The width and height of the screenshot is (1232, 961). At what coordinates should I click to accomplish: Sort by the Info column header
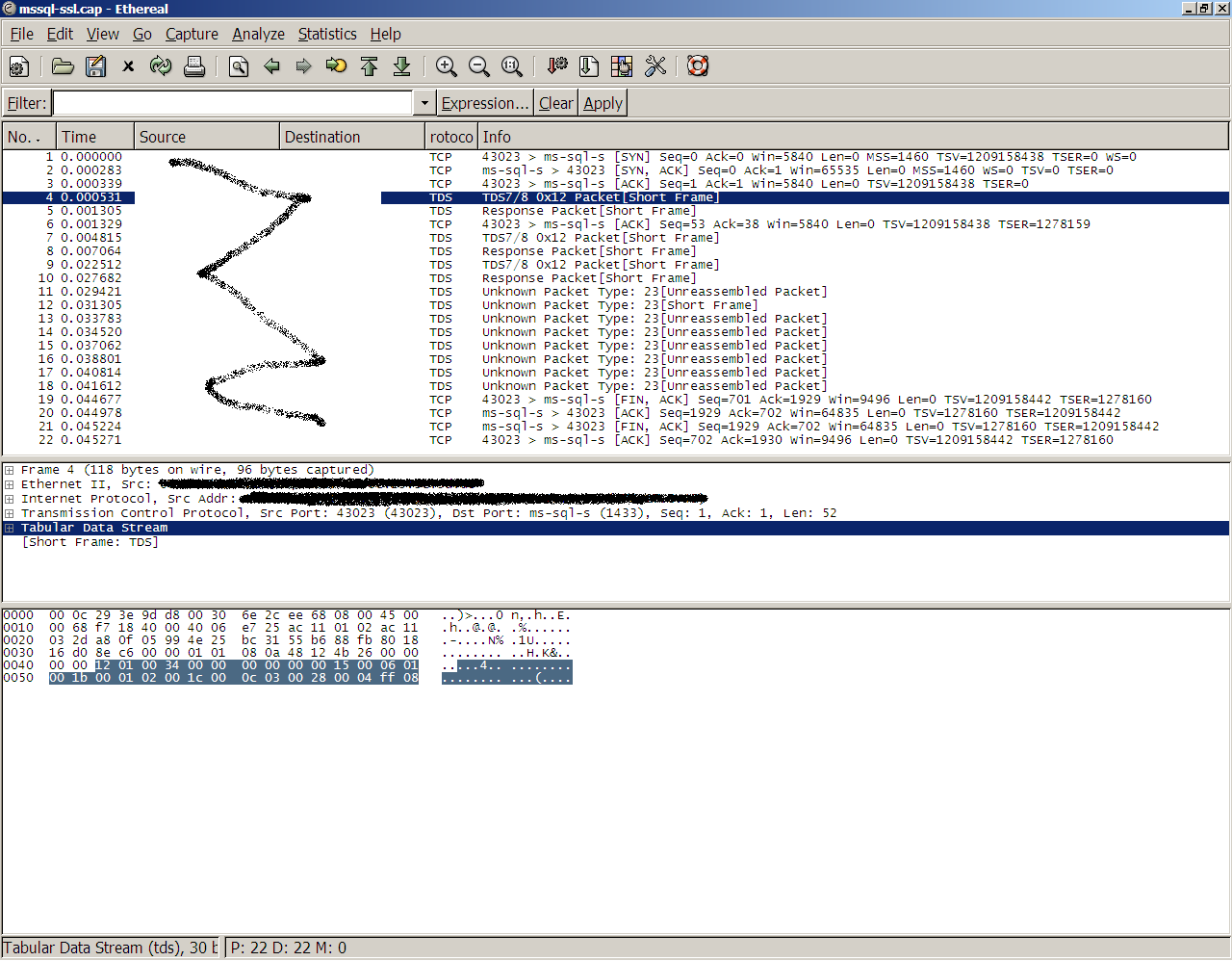pos(853,137)
